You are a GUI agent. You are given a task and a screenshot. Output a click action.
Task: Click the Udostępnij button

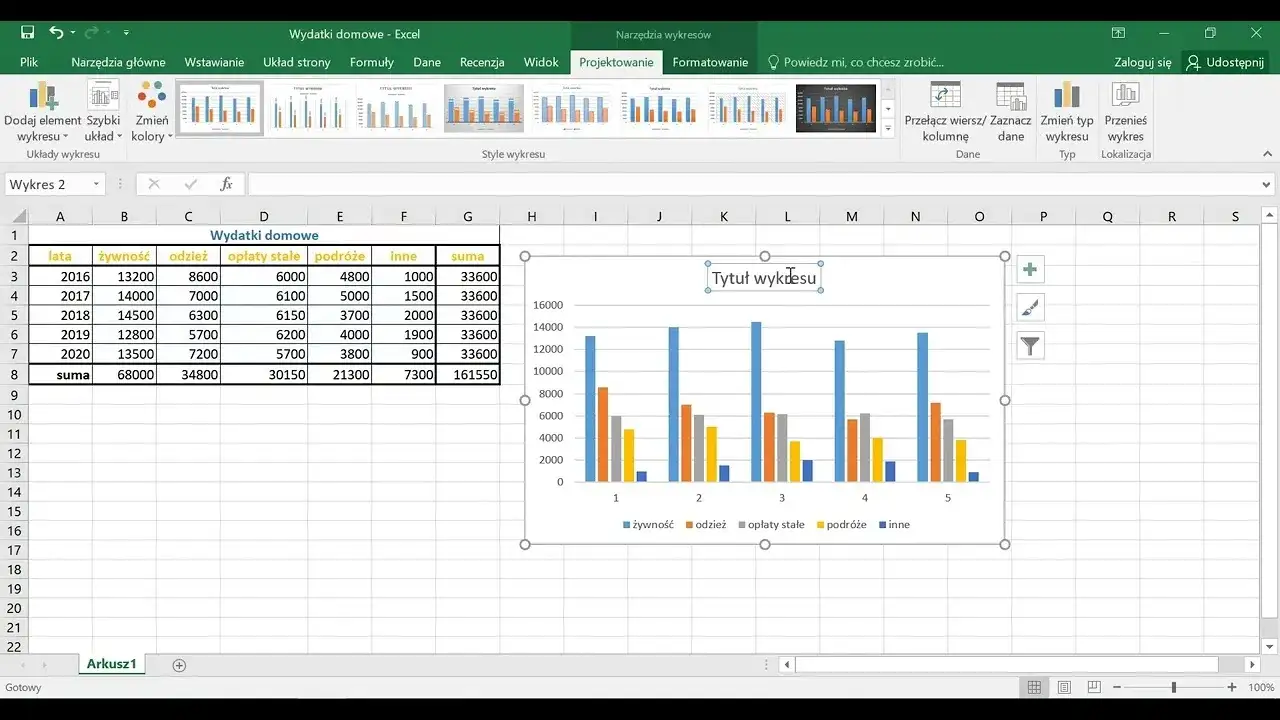click(1226, 62)
